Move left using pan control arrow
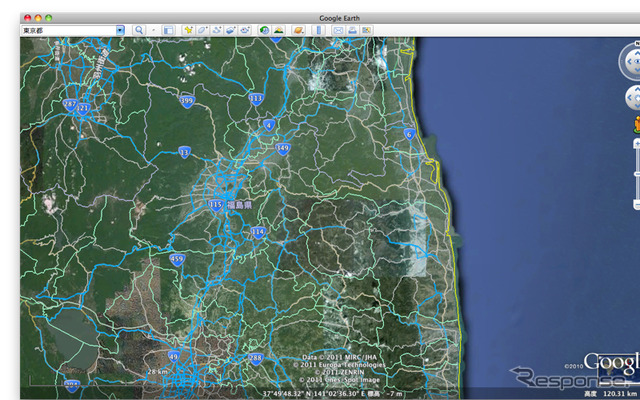This screenshot has height=400, width=640. tap(629, 98)
